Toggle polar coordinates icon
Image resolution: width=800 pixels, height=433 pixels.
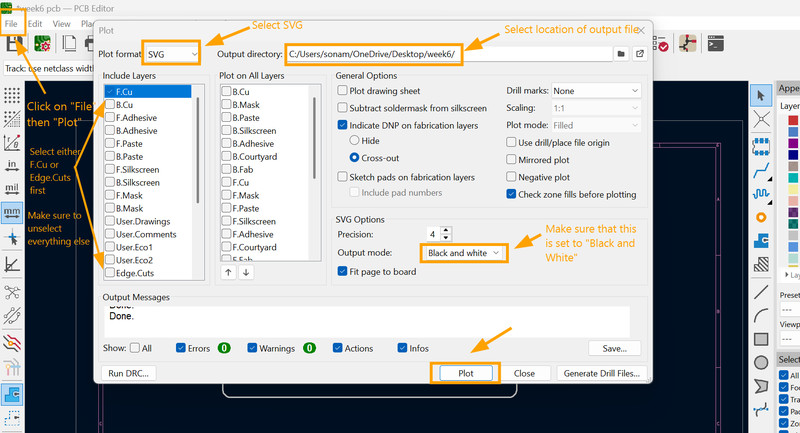click(x=12, y=142)
